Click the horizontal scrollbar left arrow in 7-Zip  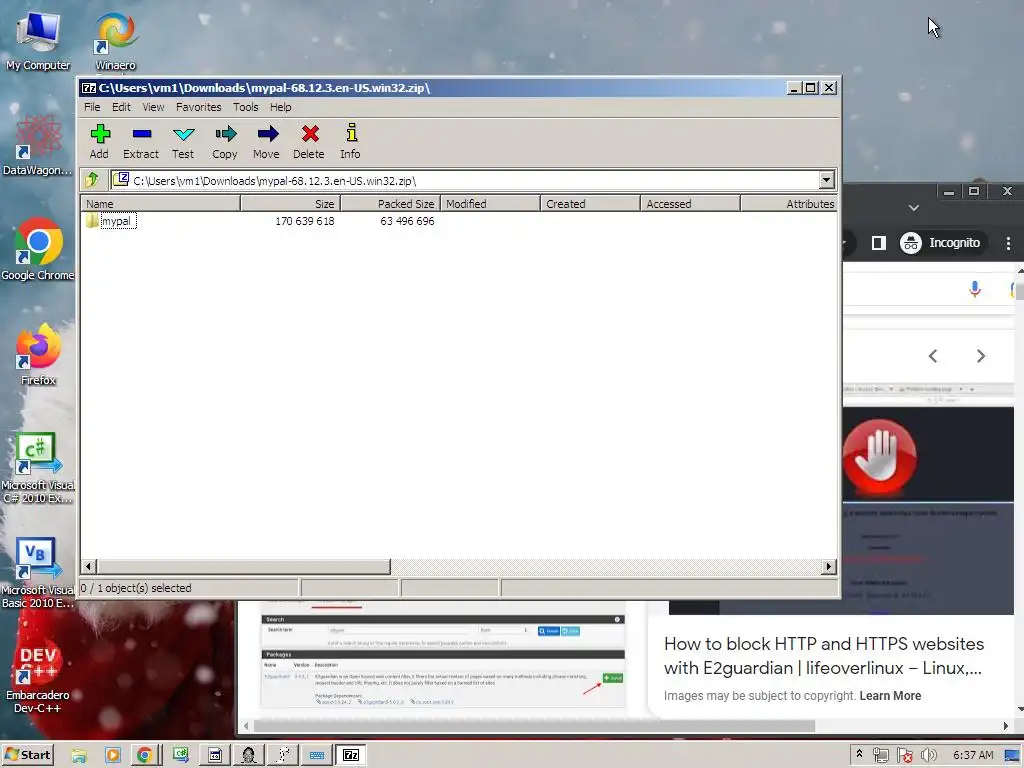point(89,566)
